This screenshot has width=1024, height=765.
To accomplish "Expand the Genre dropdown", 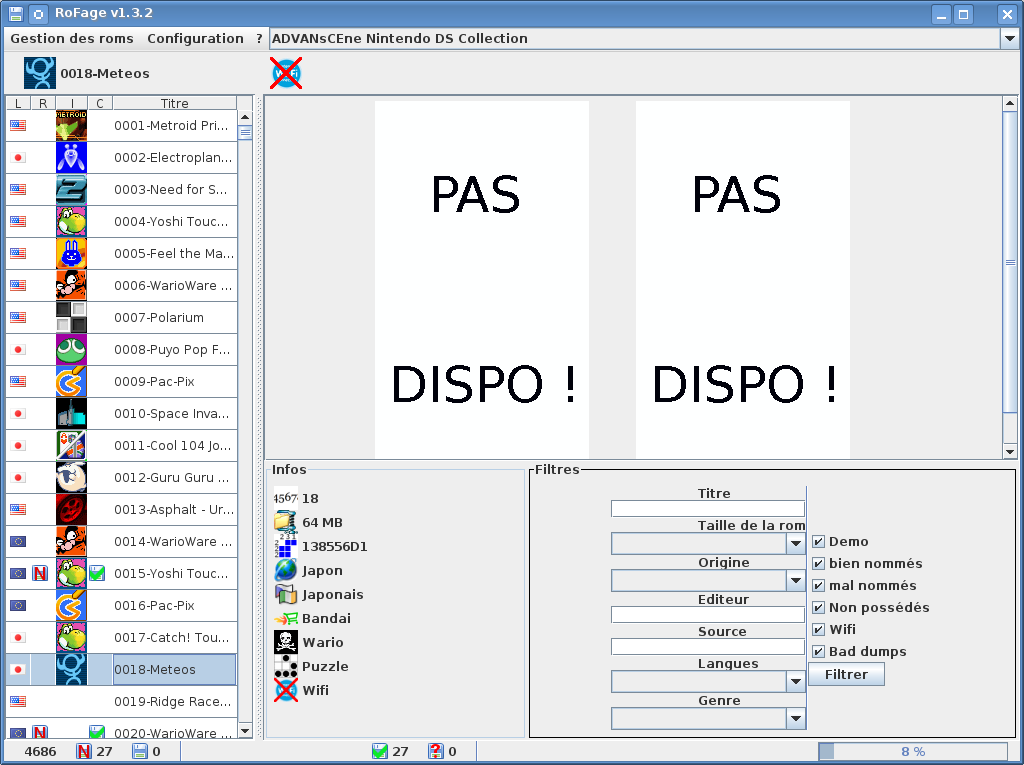I will 795,719.
